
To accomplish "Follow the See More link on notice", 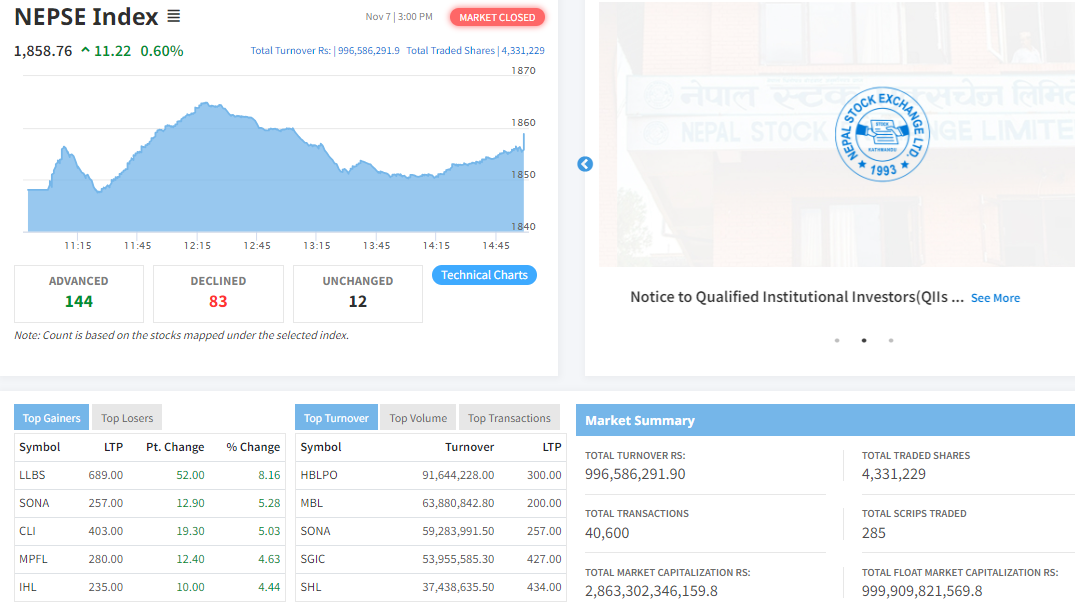I will pos(995,298).
